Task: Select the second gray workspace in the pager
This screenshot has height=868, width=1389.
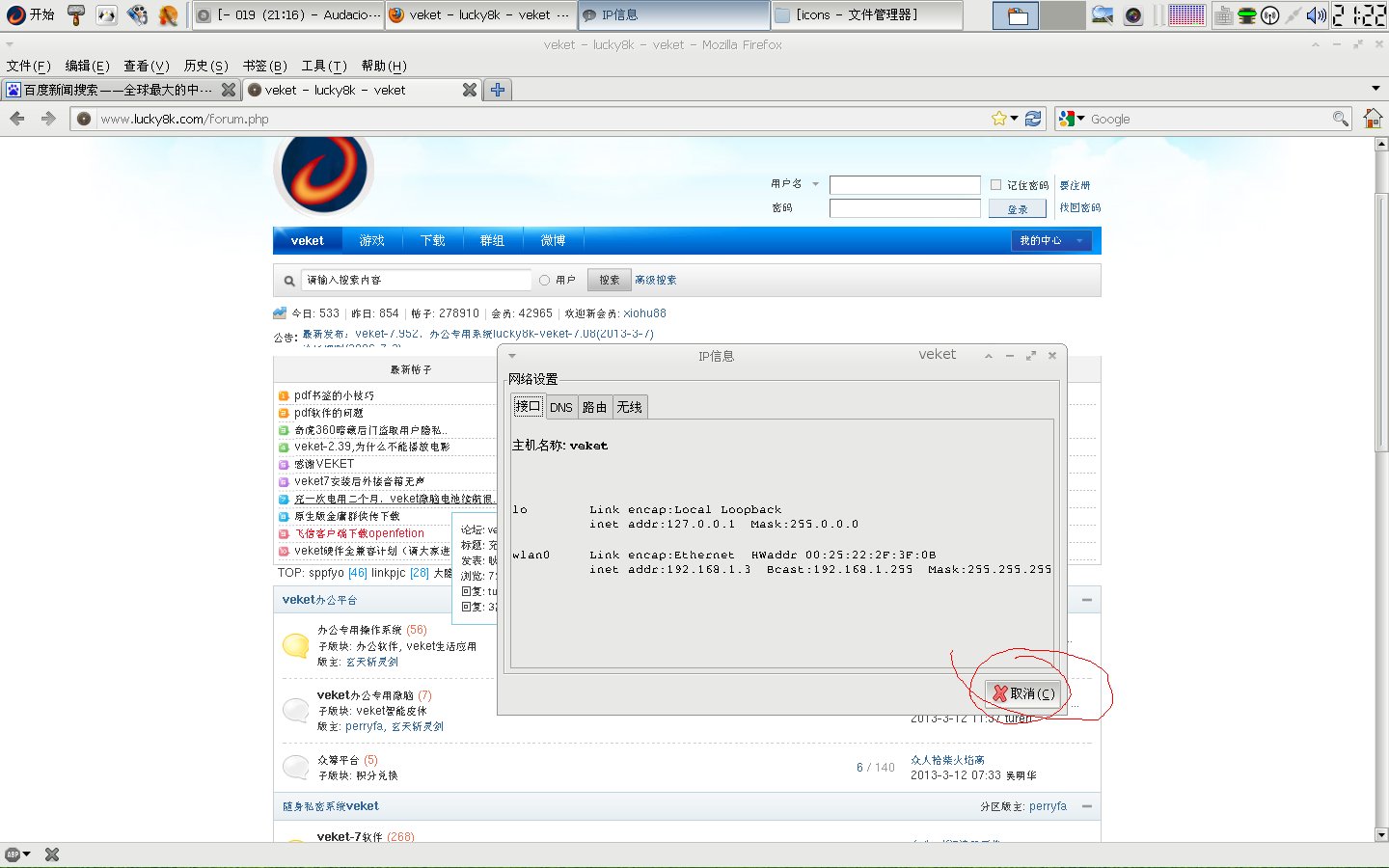Action: pos(1063,15)
